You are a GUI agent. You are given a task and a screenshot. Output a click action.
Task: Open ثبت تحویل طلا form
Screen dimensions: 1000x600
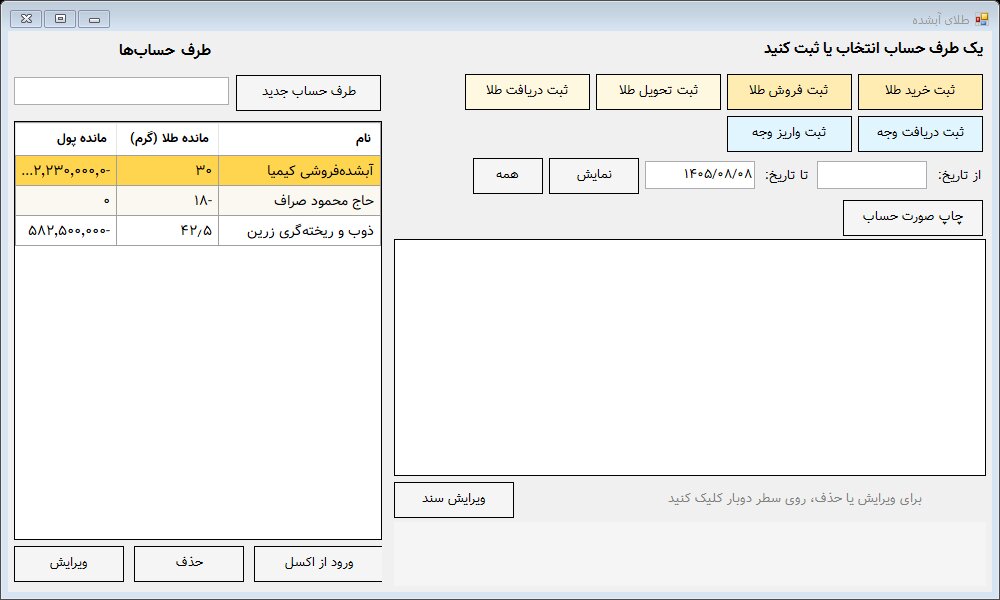[658, 92]
